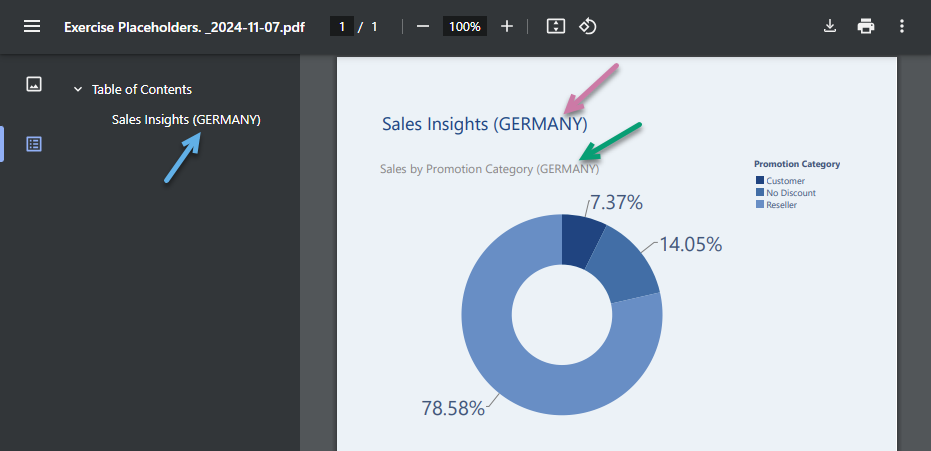The height and width of the screenshot is (451, 931).
Task: Select Table of Contents outline entry
Action: (x=142, y=90)
